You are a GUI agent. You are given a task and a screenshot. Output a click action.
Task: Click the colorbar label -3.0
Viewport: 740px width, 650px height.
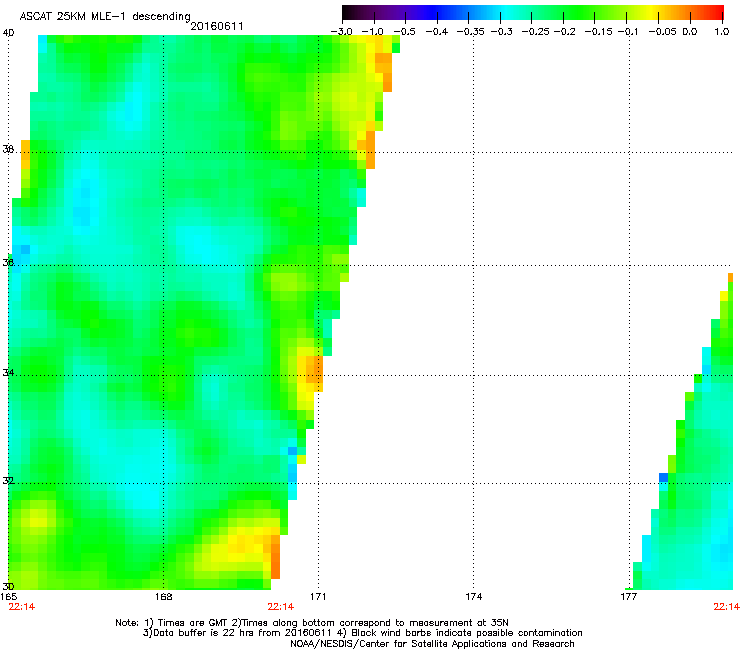pyautogui.click(x=342, y=32)
